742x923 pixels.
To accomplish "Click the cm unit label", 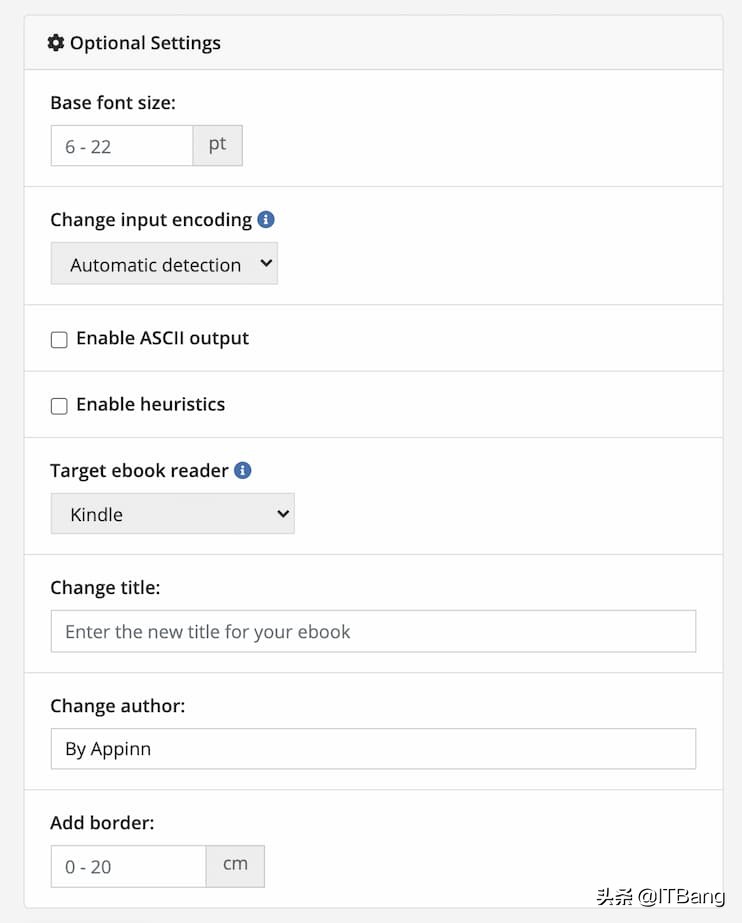I will pyautogui.click(x=235, y=866).
